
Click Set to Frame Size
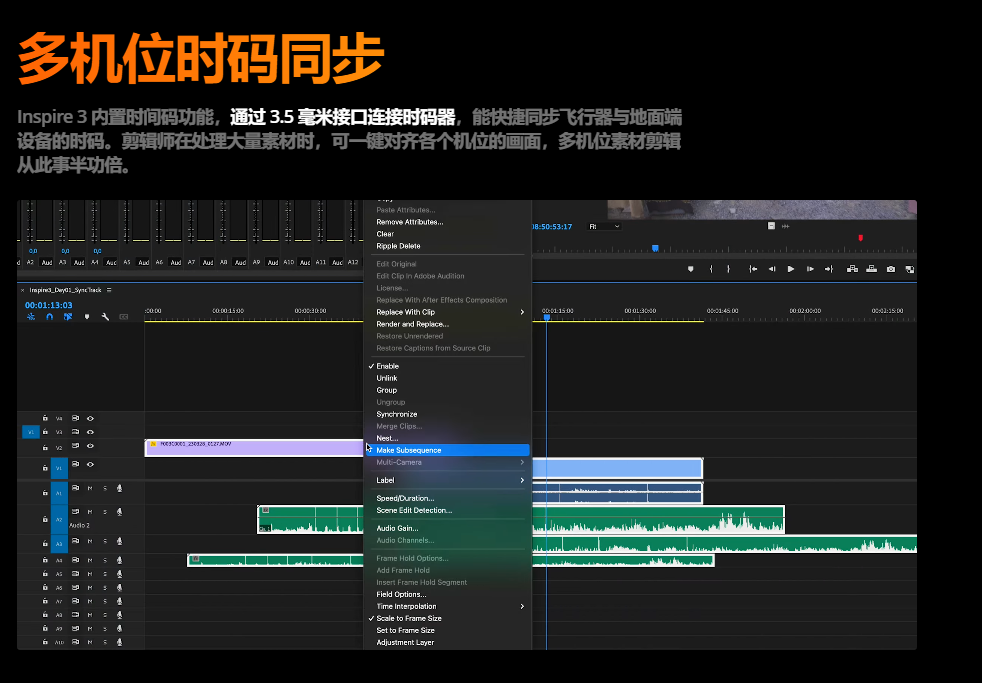447,630
